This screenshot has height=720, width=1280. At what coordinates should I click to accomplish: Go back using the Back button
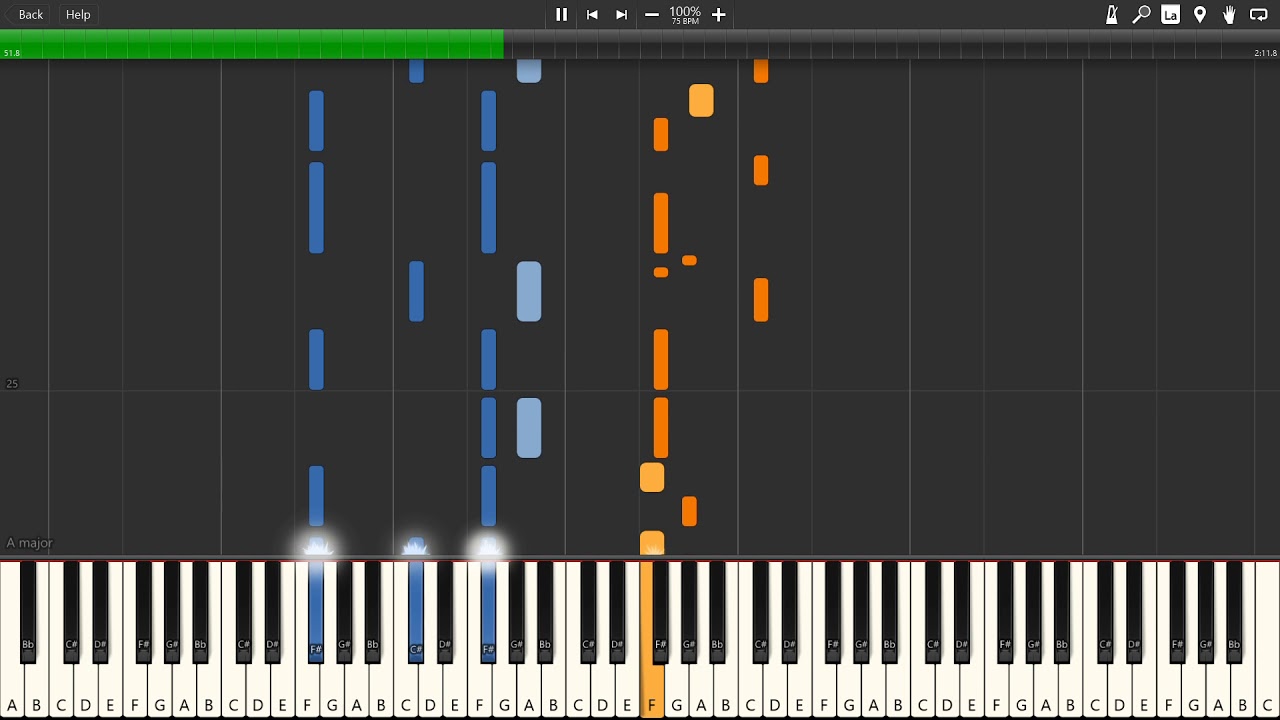[26, 15]
